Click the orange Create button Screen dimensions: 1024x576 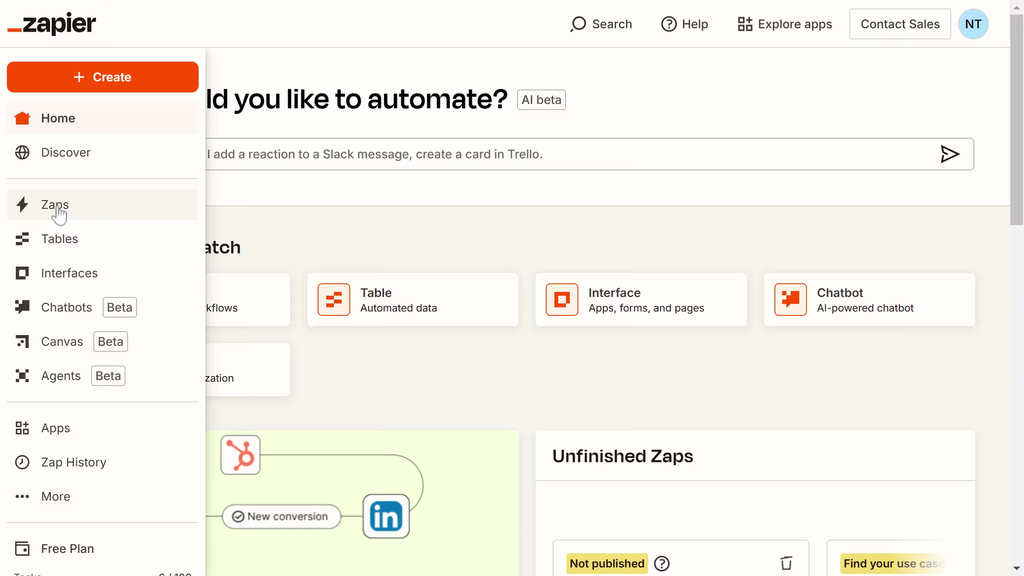click(102, 77)
